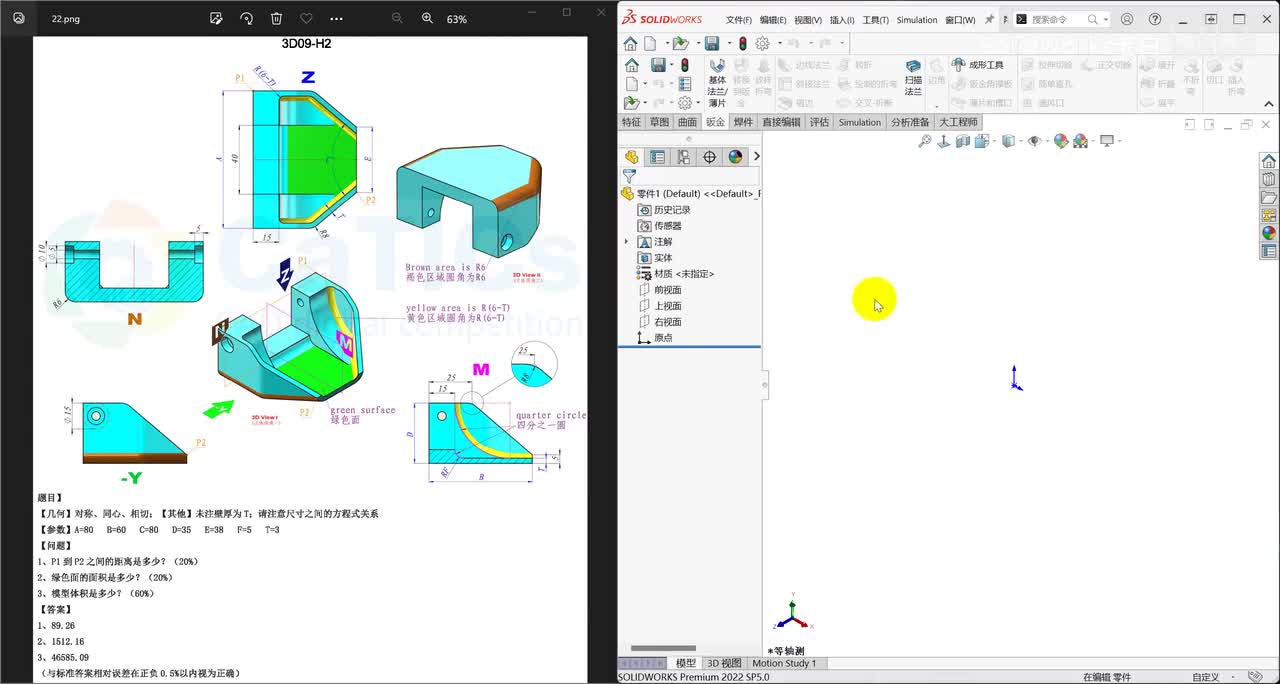Open the ConfigurationManager tab
1280x684 pixels.
(x=683, y=157)
